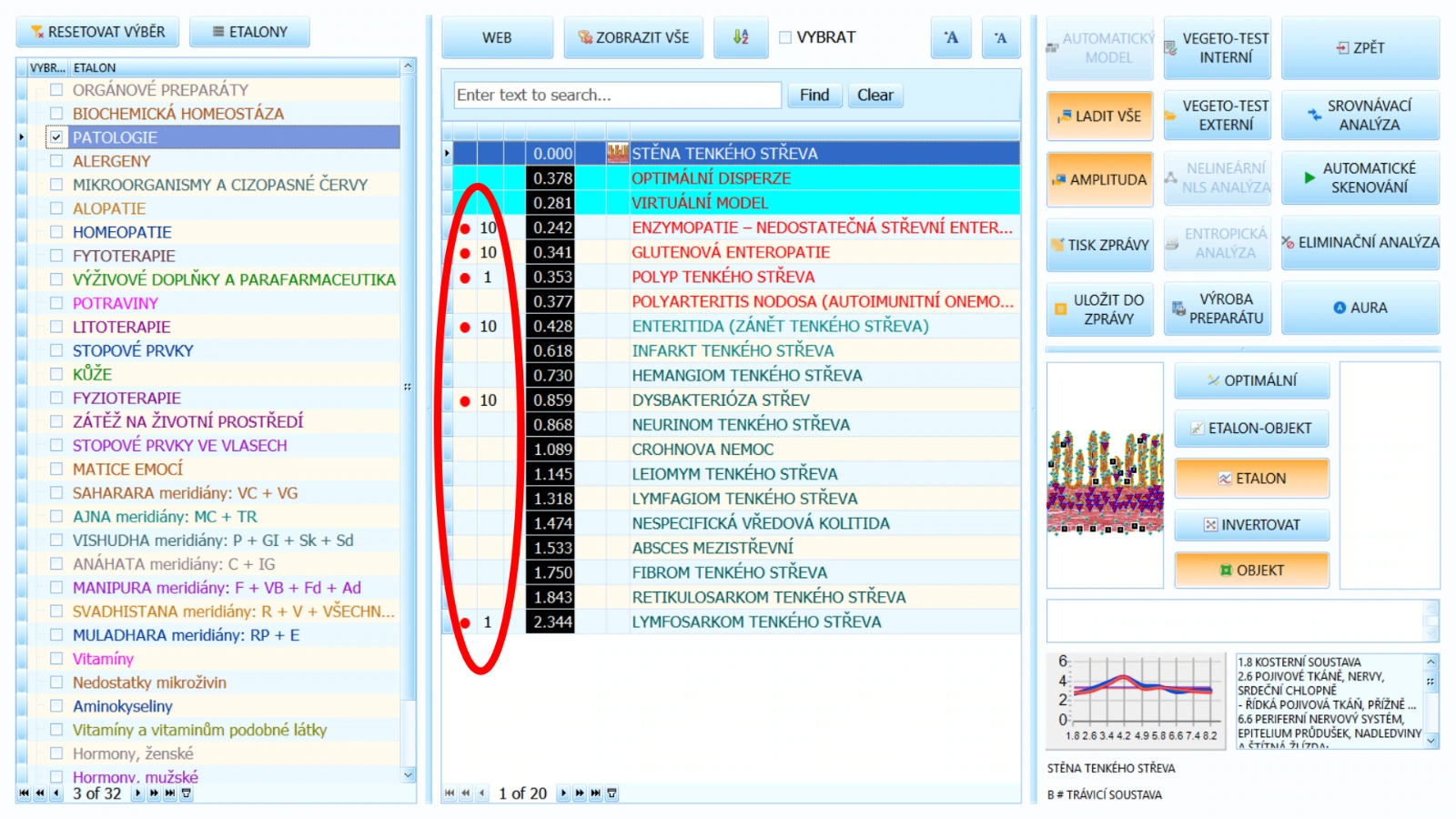Click the search text input field

click(x=617, y=95)
